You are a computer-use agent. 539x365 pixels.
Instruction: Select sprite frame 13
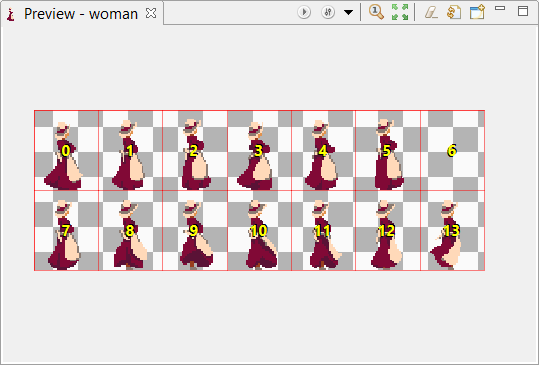453,231
